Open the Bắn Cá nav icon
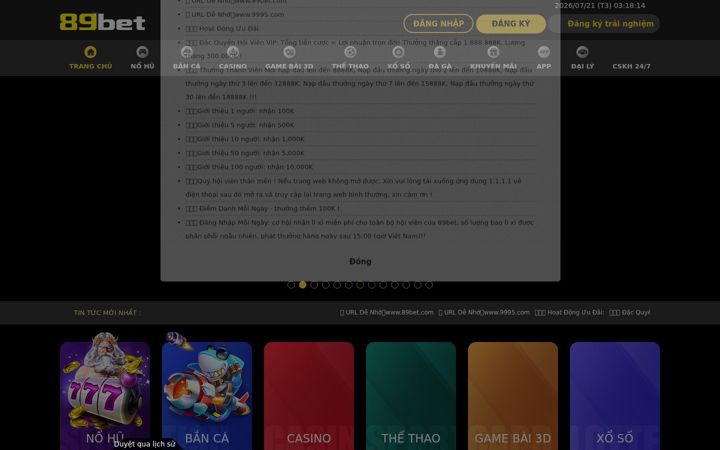The width and height of the screenshot is (720, 450). pos(186,52)
